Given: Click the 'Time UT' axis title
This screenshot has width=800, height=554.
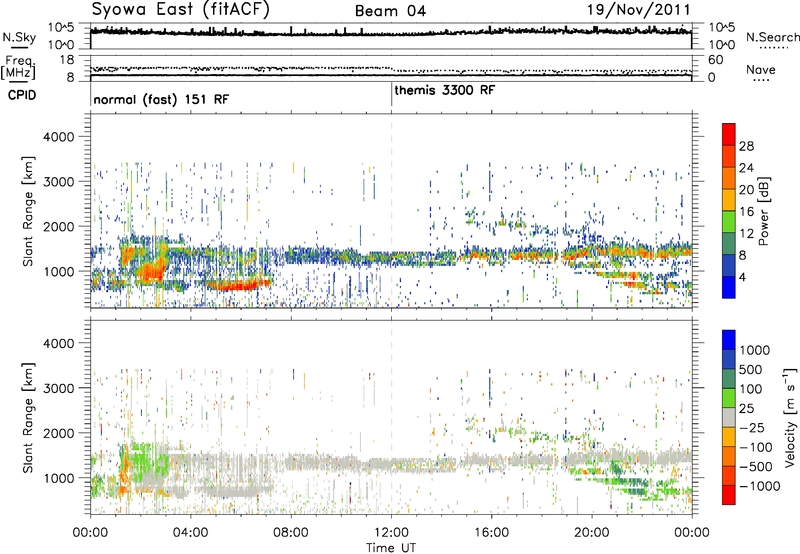Looking at the screenshot, I should 391,548.
